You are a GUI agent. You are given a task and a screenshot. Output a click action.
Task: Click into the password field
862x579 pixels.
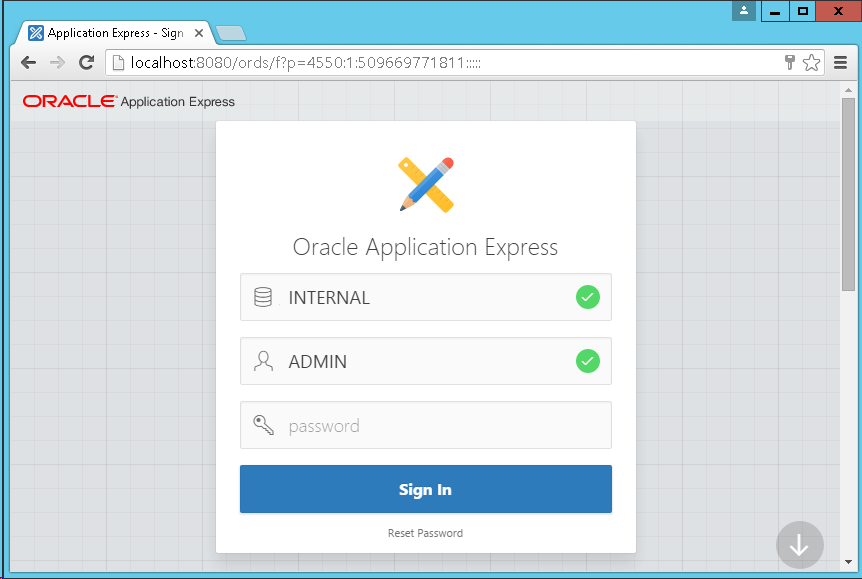426,425
